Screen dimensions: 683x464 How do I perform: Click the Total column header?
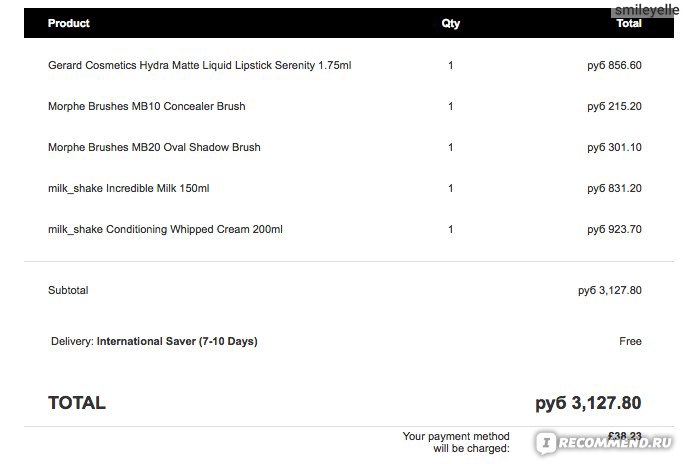click(x=629, y=23)
